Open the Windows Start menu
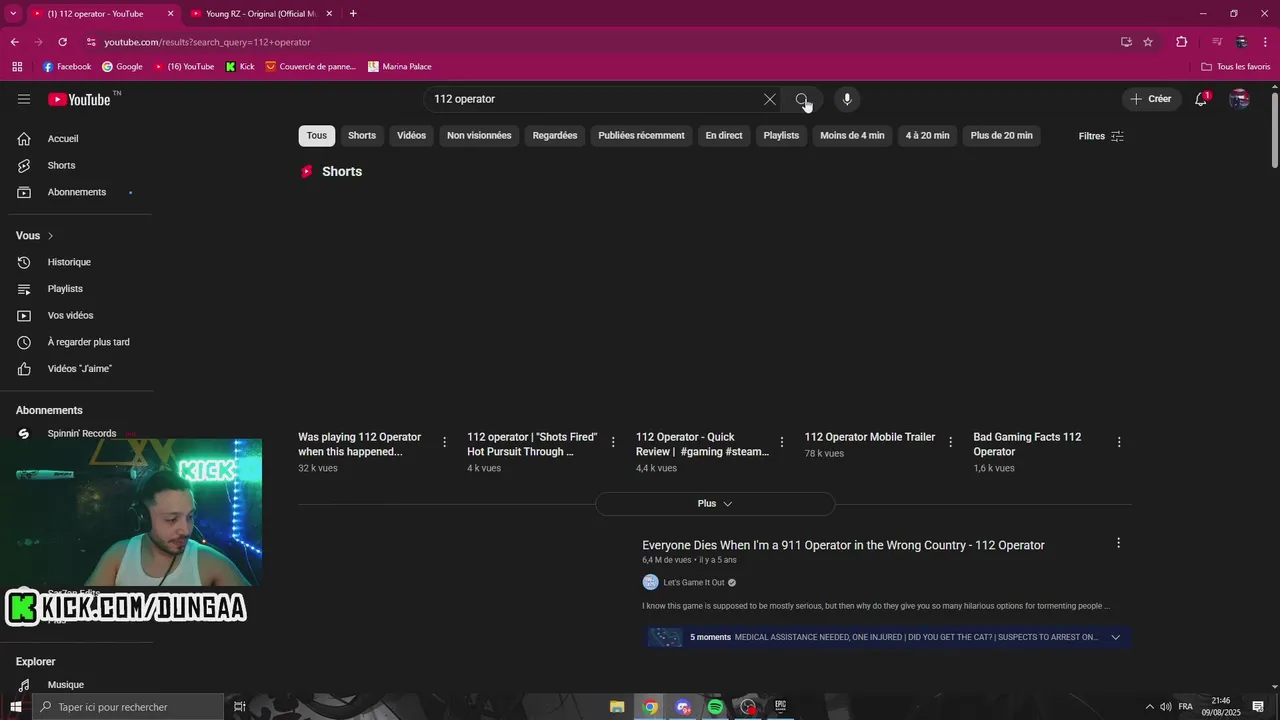1280x720 pixels. [16, 707]
